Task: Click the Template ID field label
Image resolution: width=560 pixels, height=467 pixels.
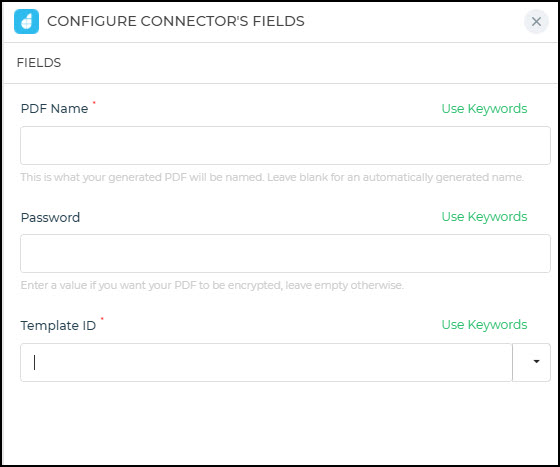Action: point(58,326)
